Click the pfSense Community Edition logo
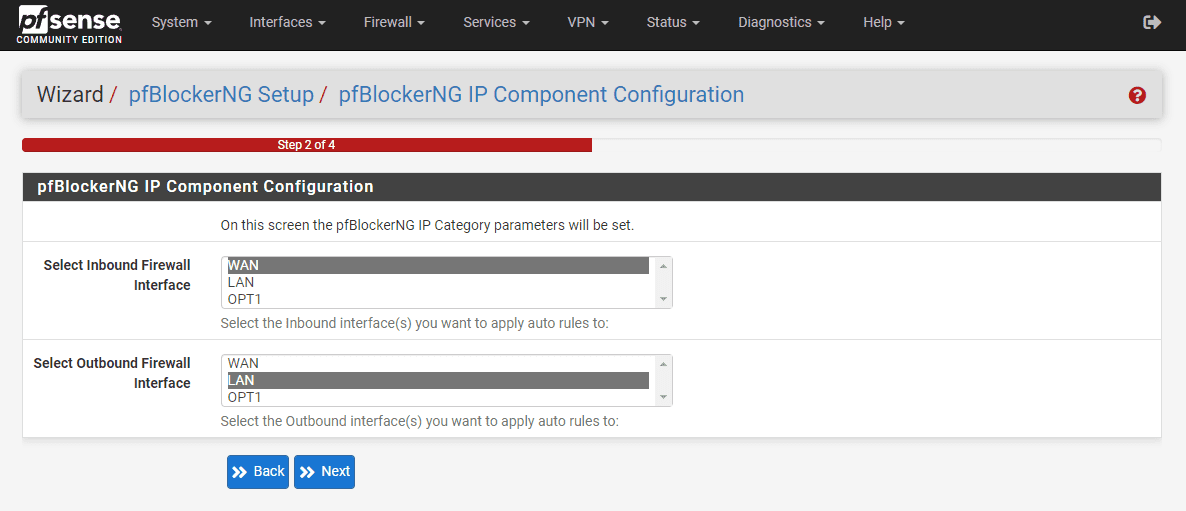The image size is (1186, 511). point(69,24)
